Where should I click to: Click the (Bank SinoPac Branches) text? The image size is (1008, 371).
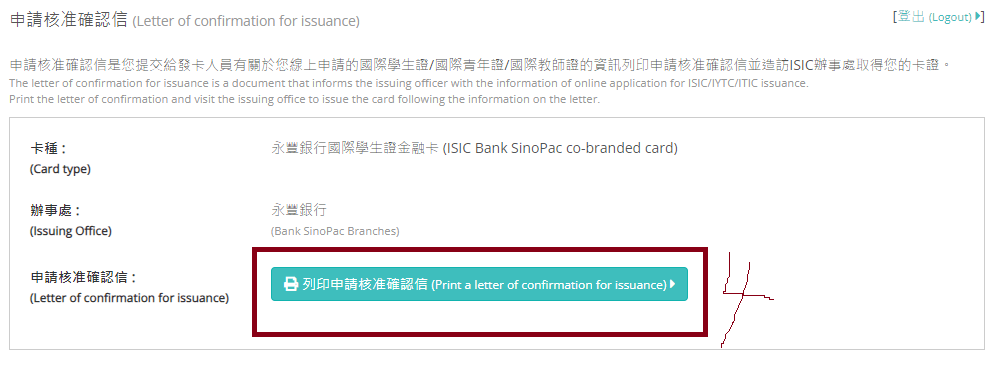click(335, 231)
